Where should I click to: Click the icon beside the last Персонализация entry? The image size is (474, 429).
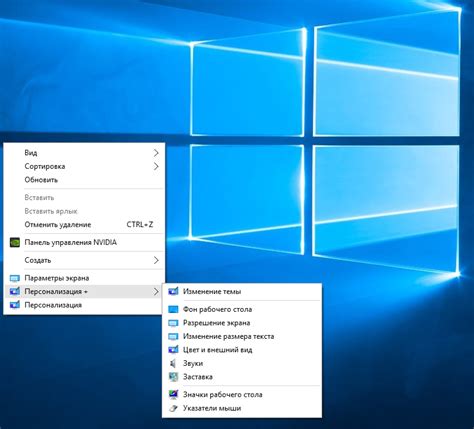point(15,305)
